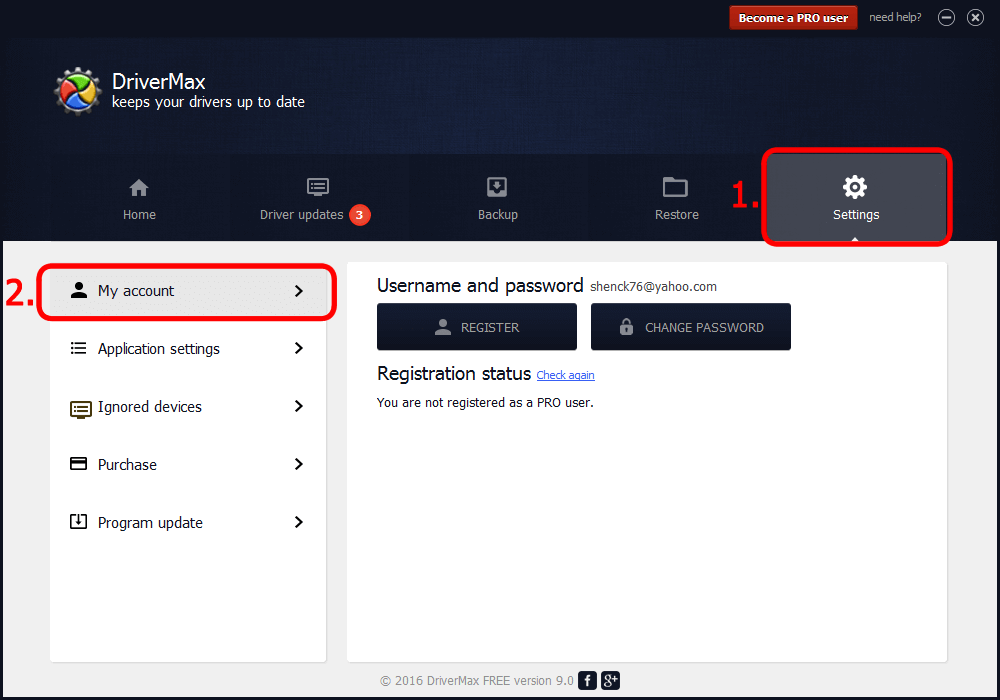Screen dimensions: 1000x700
Task: Open the Settings tab label
Action: 856,215
